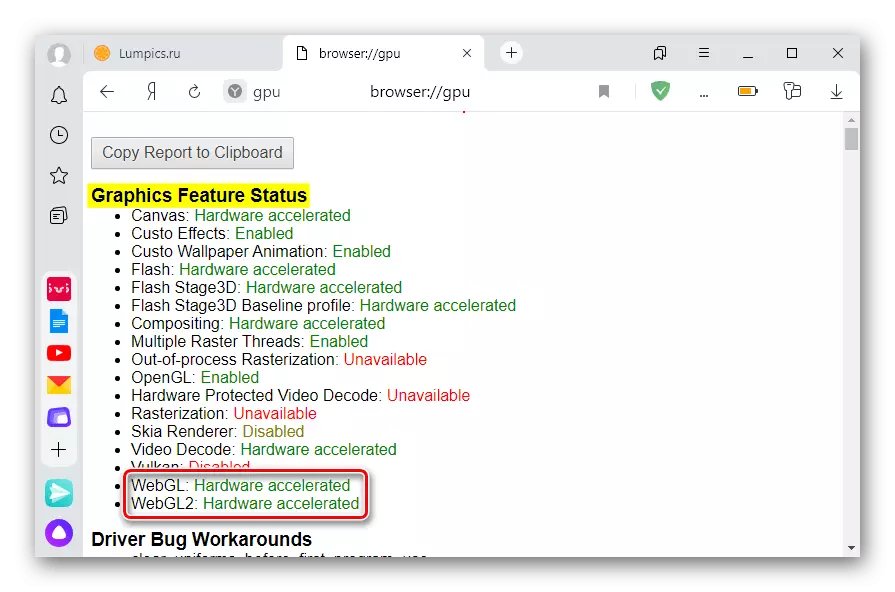Image resolution: width=895 pixels, height=592 pixels.
Task: Click the scrollbar down arrow
Action: (x=851, y=547)
